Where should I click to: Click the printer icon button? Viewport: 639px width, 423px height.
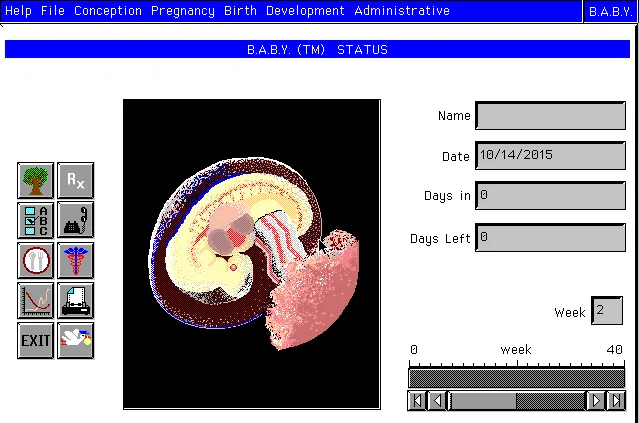(75, 300)
